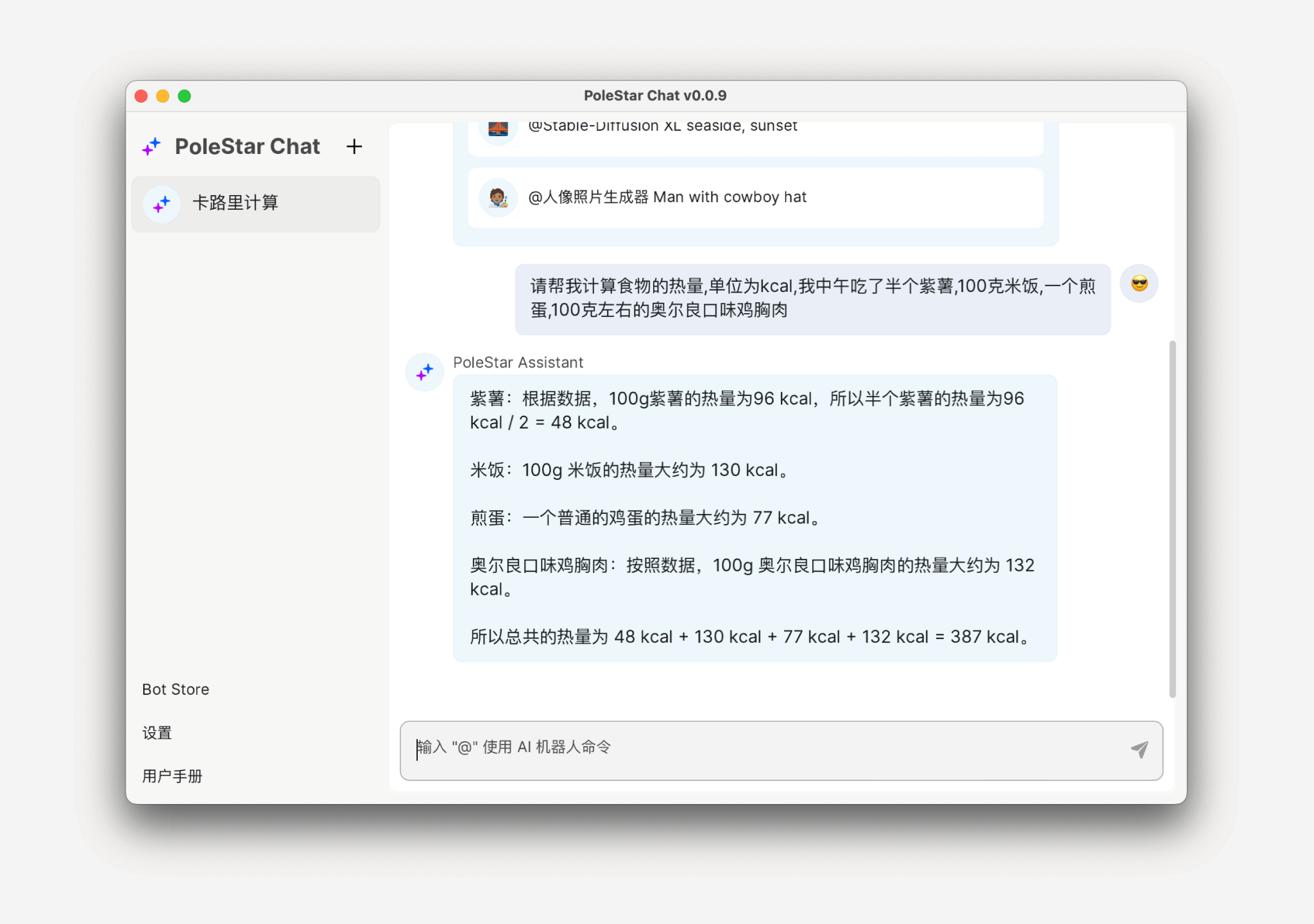Click the 人像照片生成器 bot avatar icon
The width and height of the screenshot is (1314, 924).
pos(498,198)
